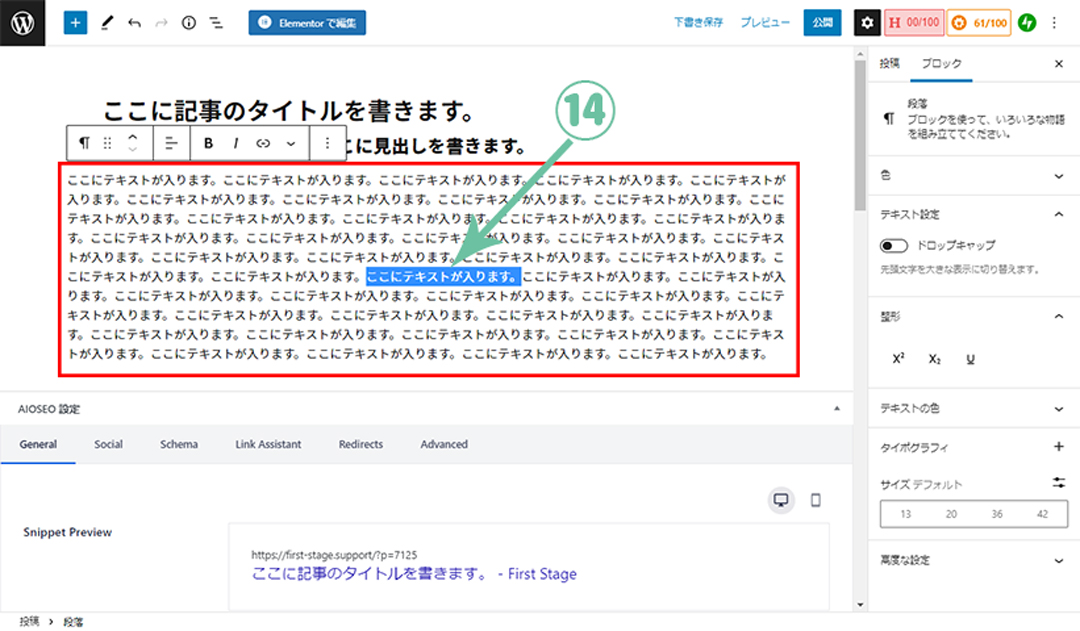The image size is (1080, 631).
Task: Open the document list view icon
Action: tap(215, 23)
